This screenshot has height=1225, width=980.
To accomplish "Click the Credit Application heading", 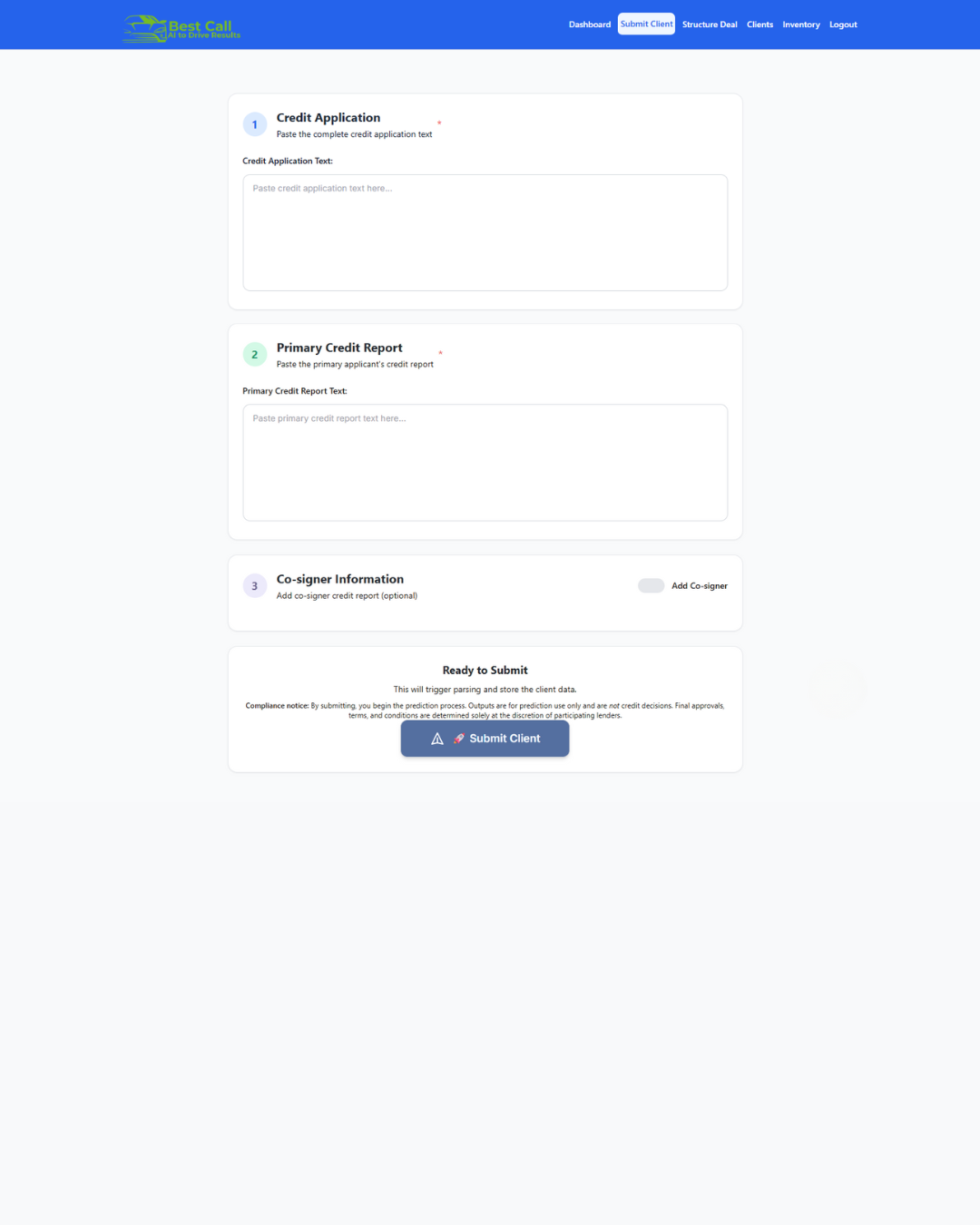I will pos(328,117).
